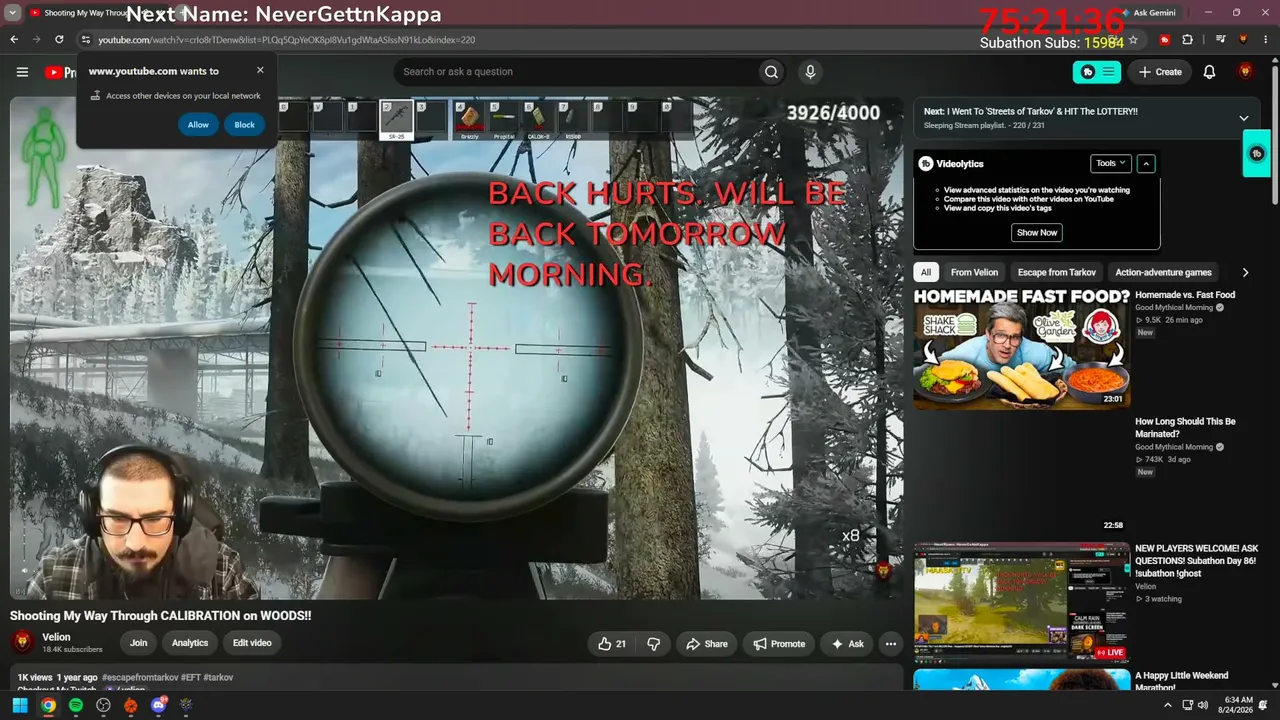The height and width of the screenshot is (720, 1280).
Task: Show hidden system tray icons chevron
Action: (x=1168, y=706)
